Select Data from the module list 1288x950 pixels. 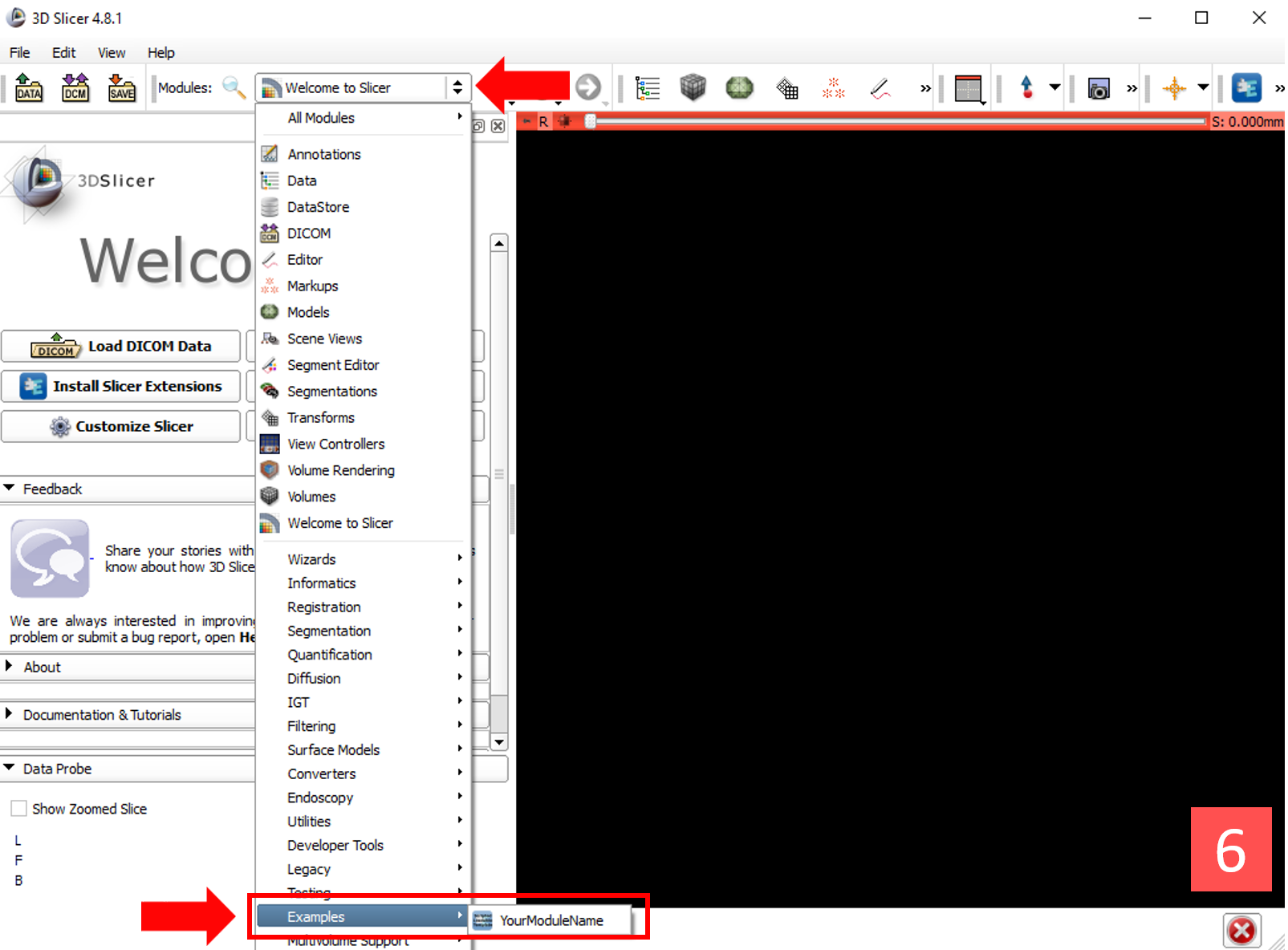pyautogui.click(x=363, y=181)
